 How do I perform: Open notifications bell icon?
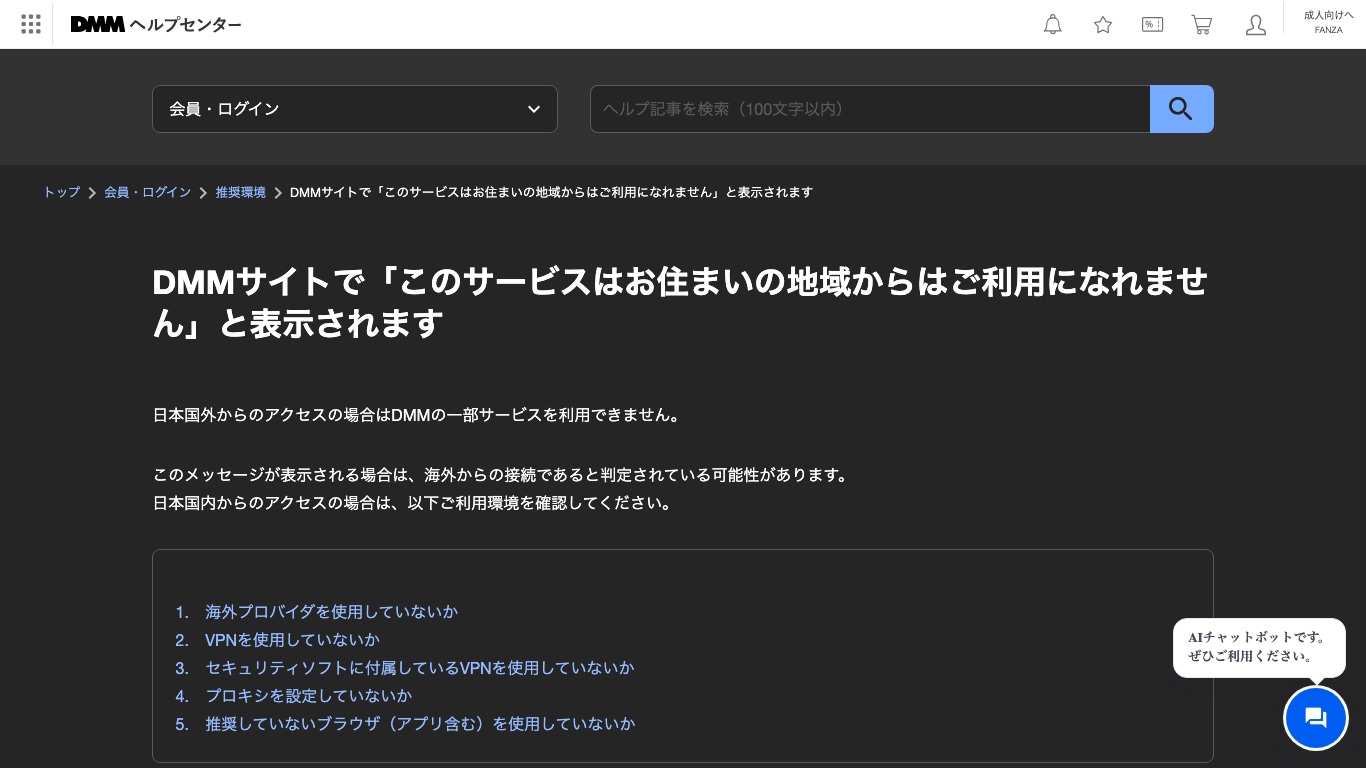tap(1053, 24)
